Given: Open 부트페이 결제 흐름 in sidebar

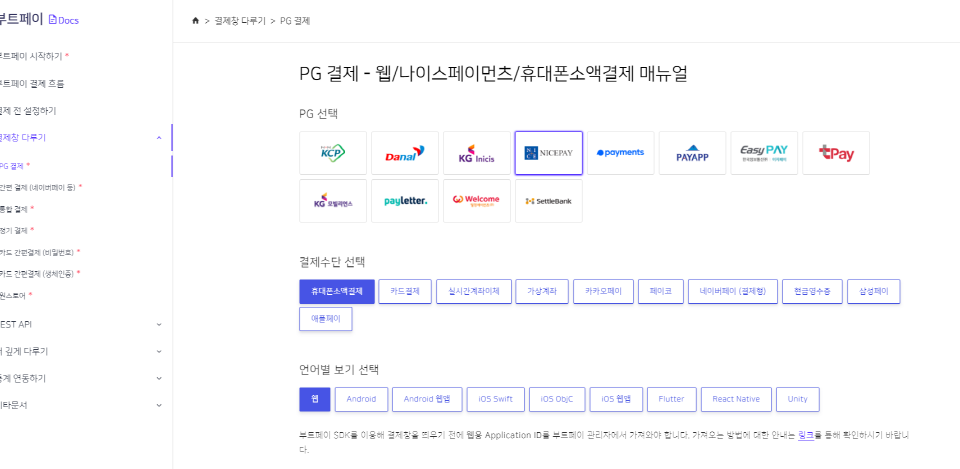Looking at the screenshot, I should point(32,84).
